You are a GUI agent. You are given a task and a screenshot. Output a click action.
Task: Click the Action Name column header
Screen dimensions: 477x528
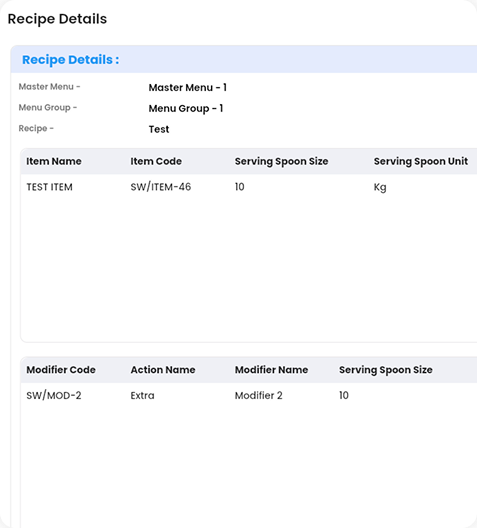click(x=163, y=370)
